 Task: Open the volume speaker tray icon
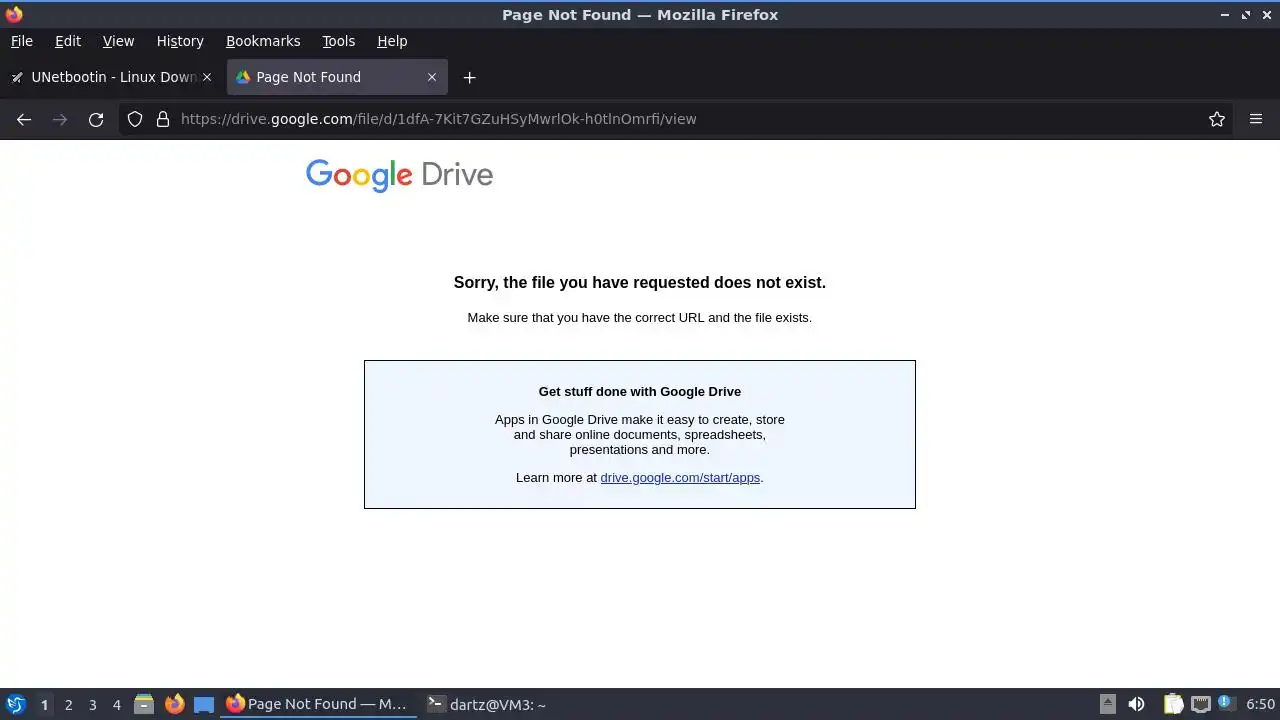(1136, 704)
